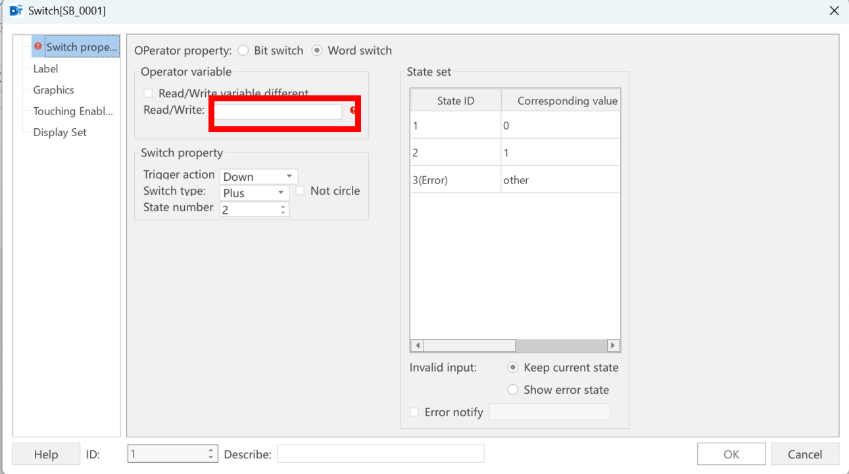The image size is (849, 474).
Task: Enable Read/Write variable different checkbox
Action: [x=148, y=93]
